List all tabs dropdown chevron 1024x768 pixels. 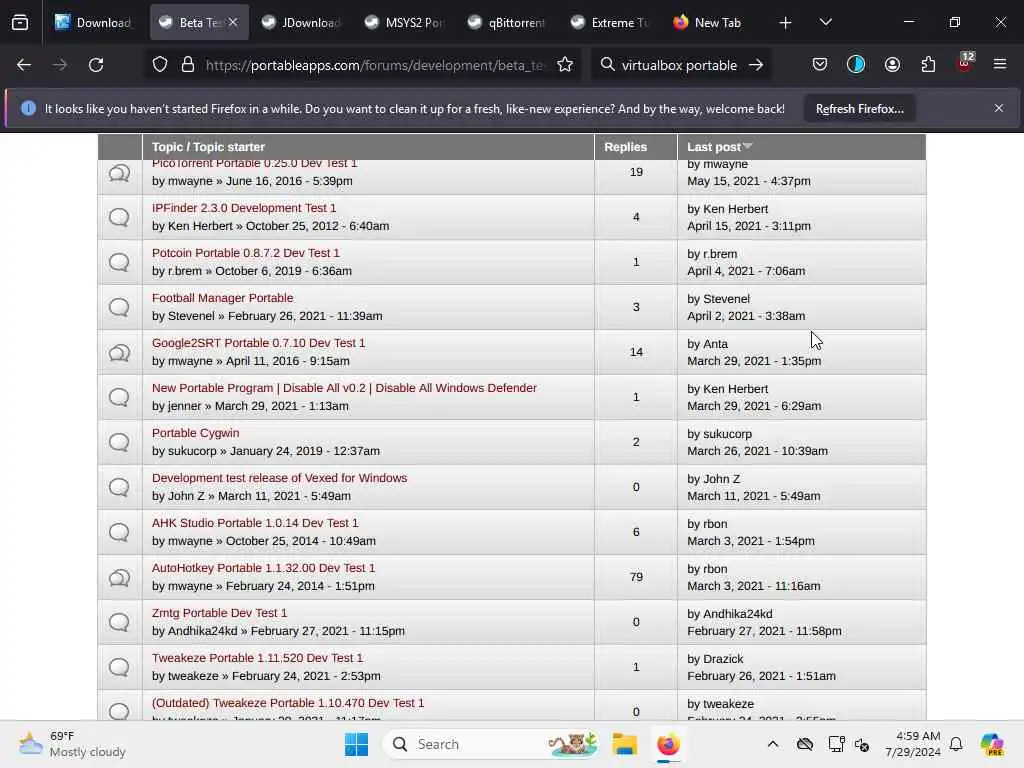[825, 22]
